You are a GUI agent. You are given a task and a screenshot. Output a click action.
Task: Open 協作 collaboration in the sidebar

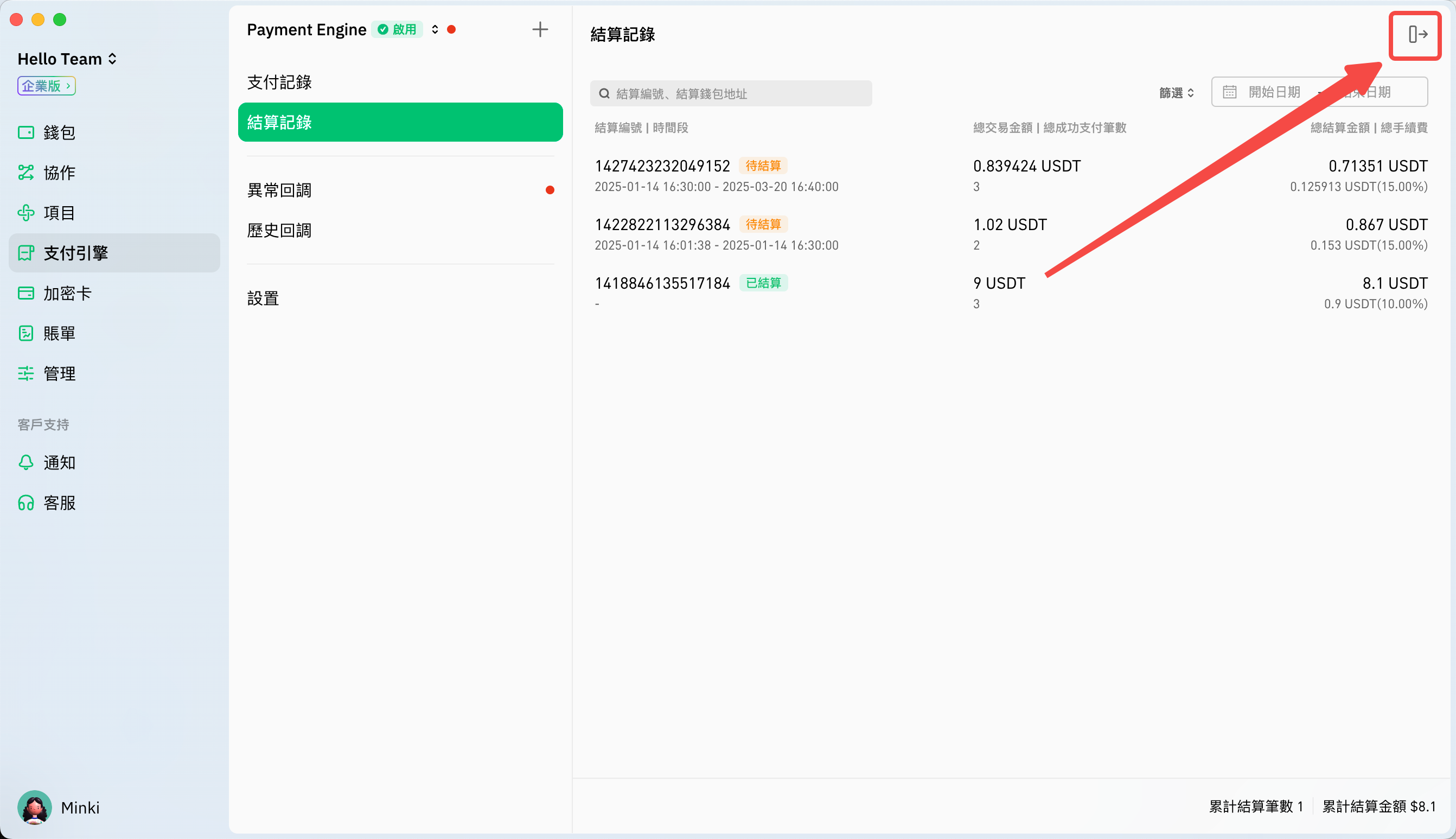(x=59, y=173)
